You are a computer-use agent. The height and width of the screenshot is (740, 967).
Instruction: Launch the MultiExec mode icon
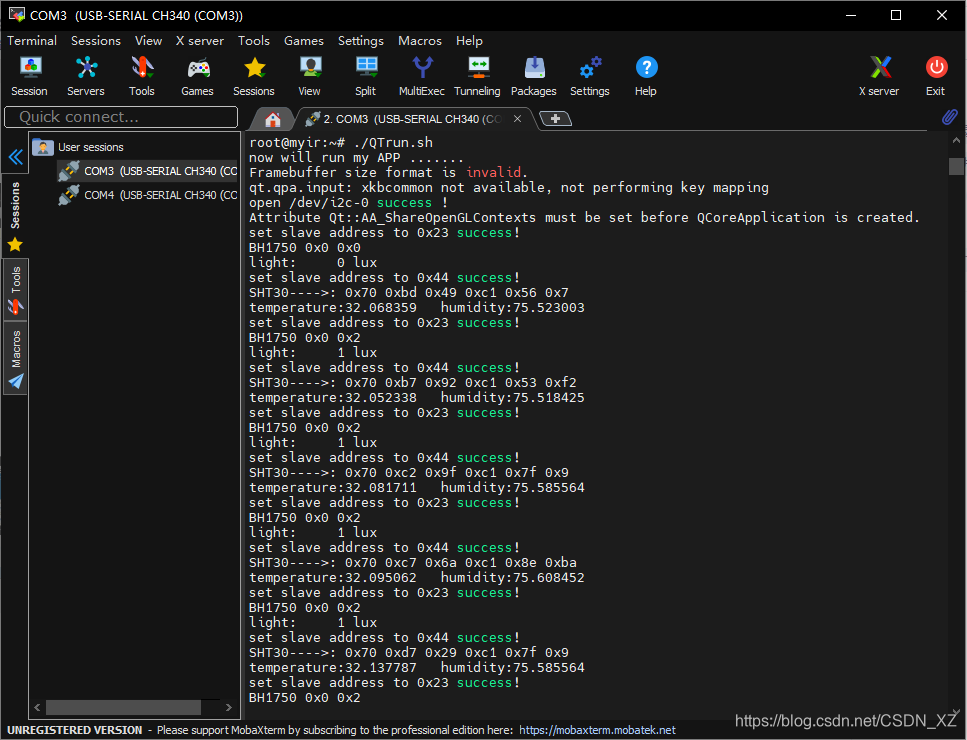point(422,76)
